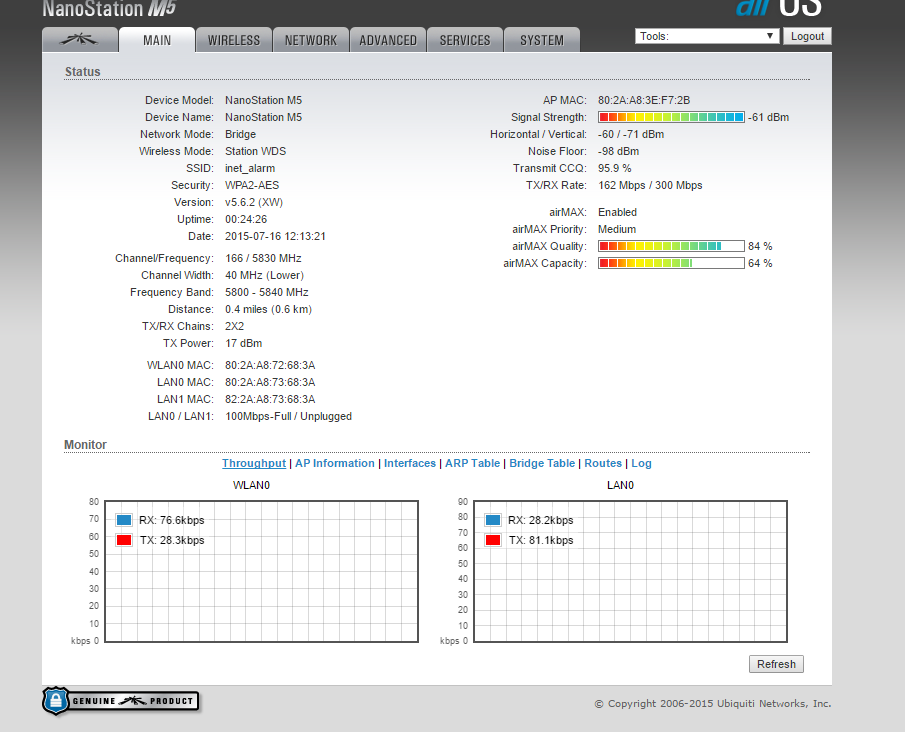Click the Distance value 0.4 miles
905x732 pixels.
point(268,309)
